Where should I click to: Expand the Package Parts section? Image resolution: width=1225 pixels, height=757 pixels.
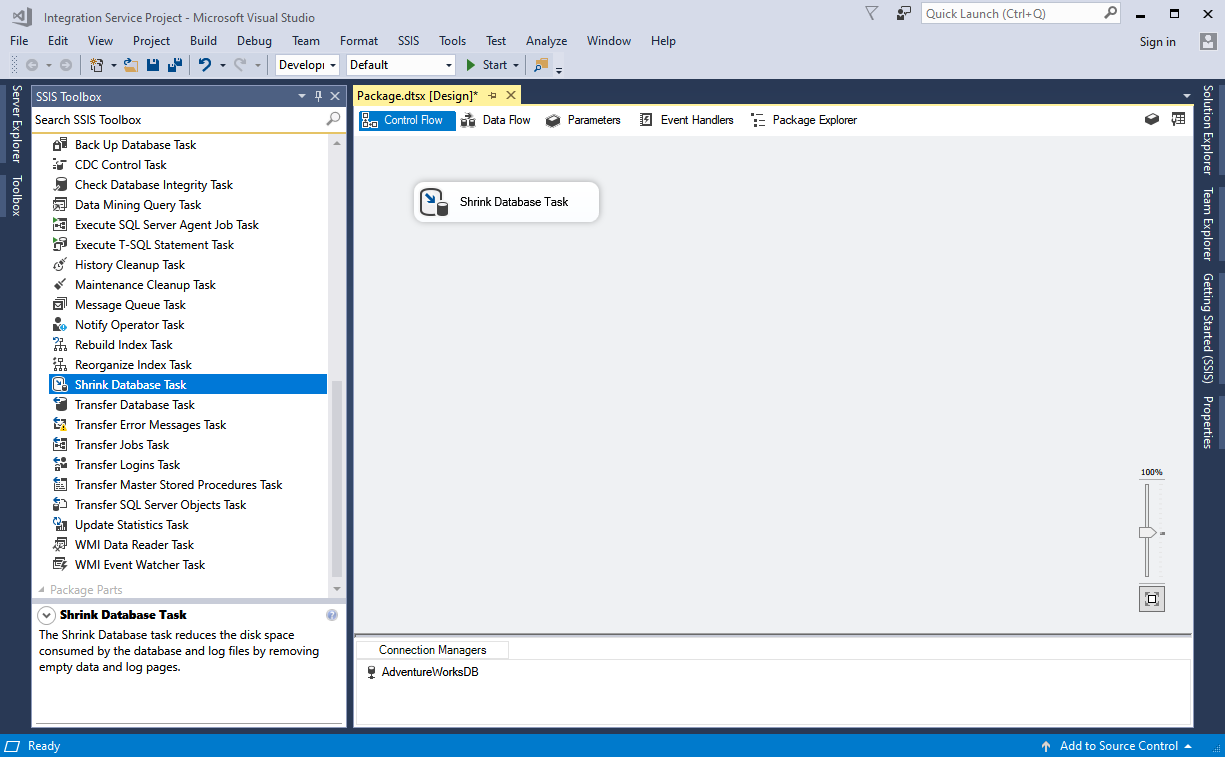pyautogui.click(x=42, y=590)
